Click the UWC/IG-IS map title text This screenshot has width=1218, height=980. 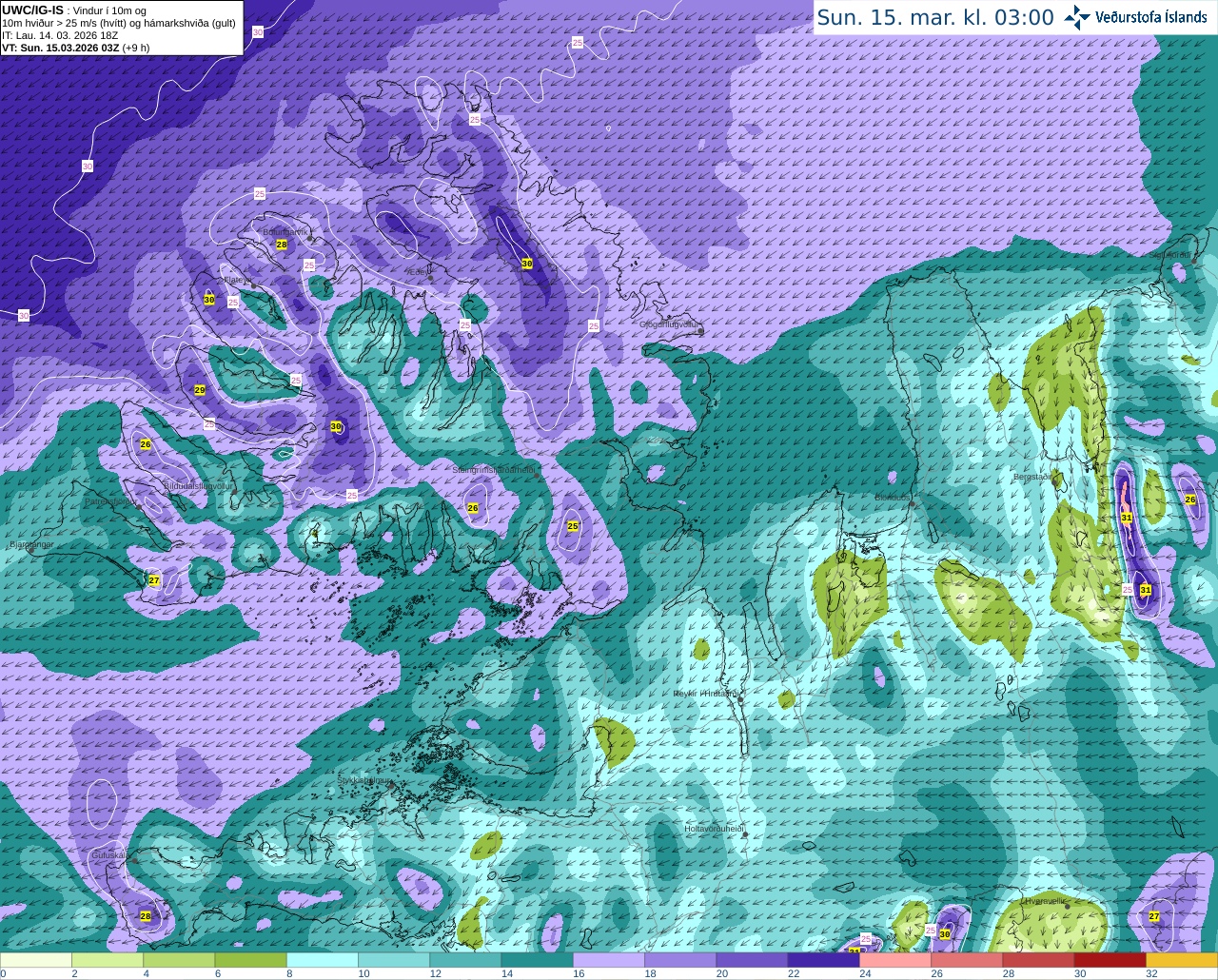(33, 10)
